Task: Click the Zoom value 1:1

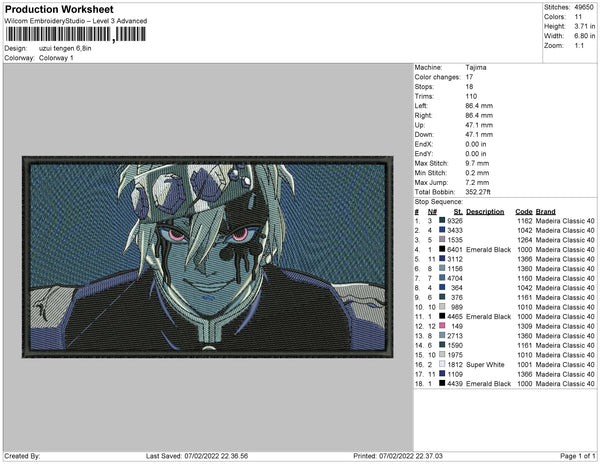Action: click(579, 46)
